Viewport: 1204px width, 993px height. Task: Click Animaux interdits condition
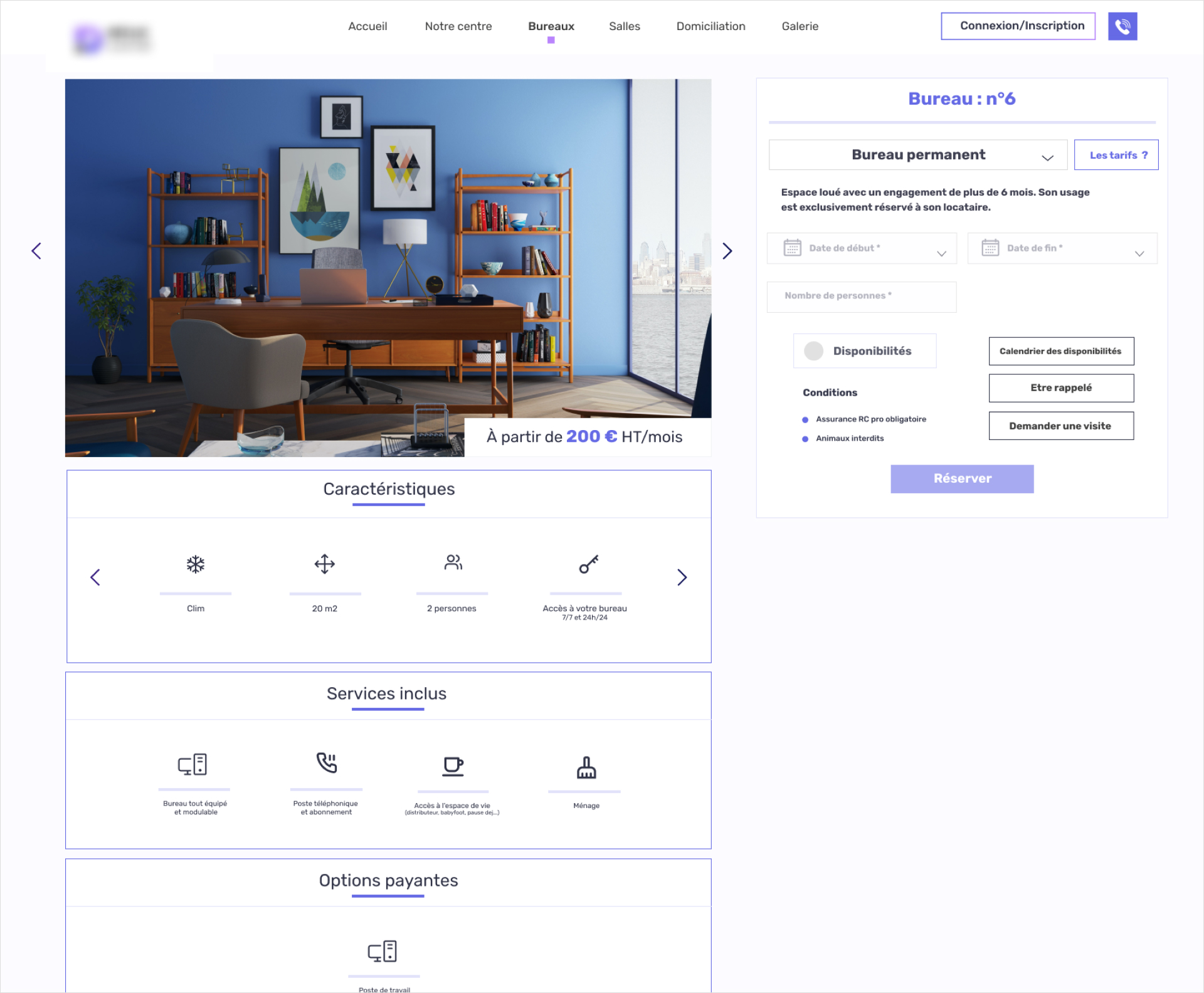coord(850,439)
